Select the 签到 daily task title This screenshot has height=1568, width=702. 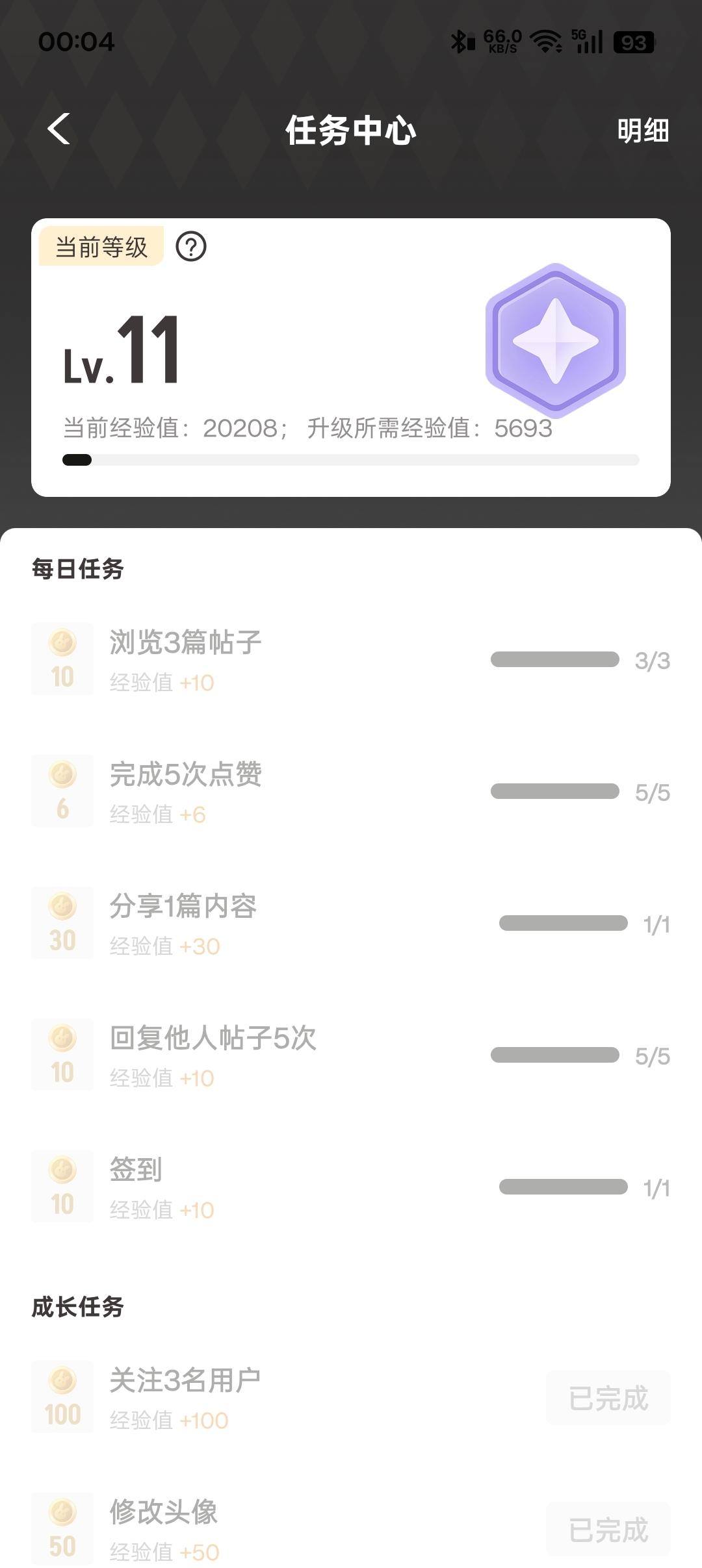point(136,1169)
